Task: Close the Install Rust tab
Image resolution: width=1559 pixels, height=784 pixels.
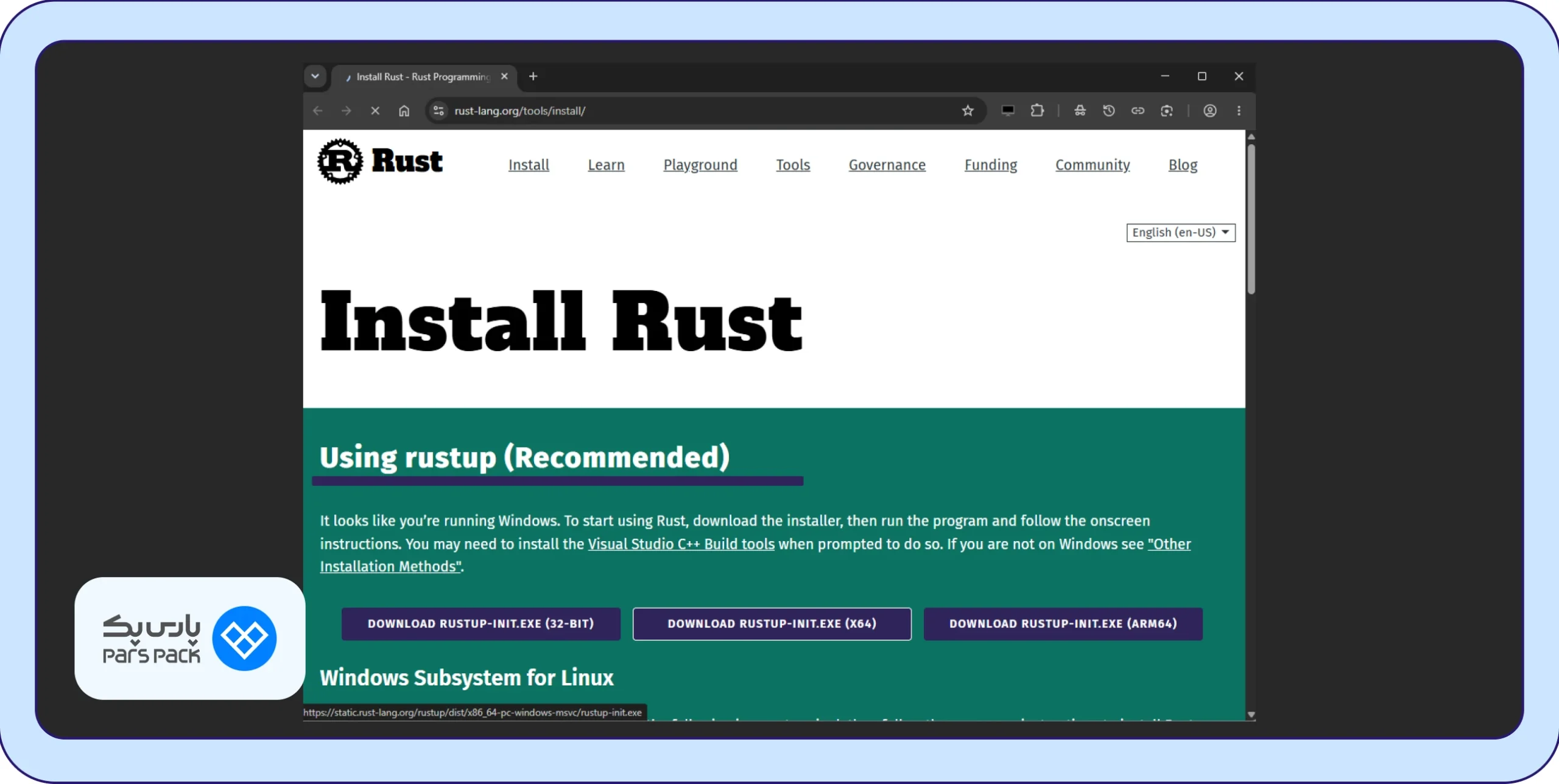Action: [504, 77]
